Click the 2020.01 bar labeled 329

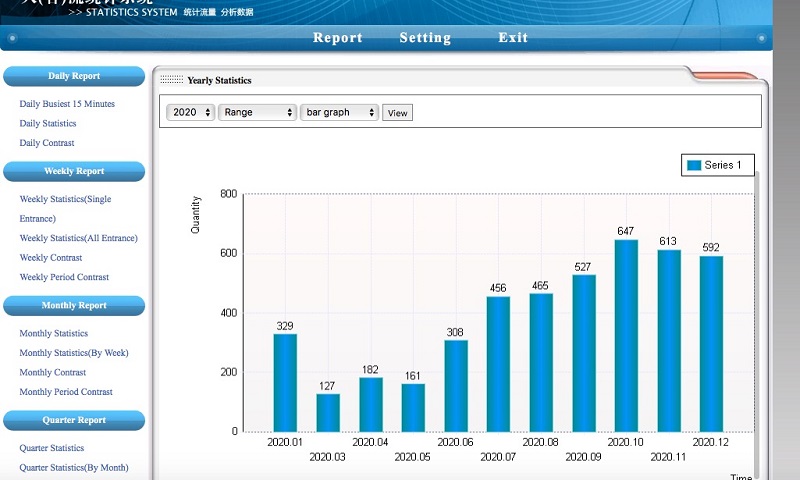[285, 383]
